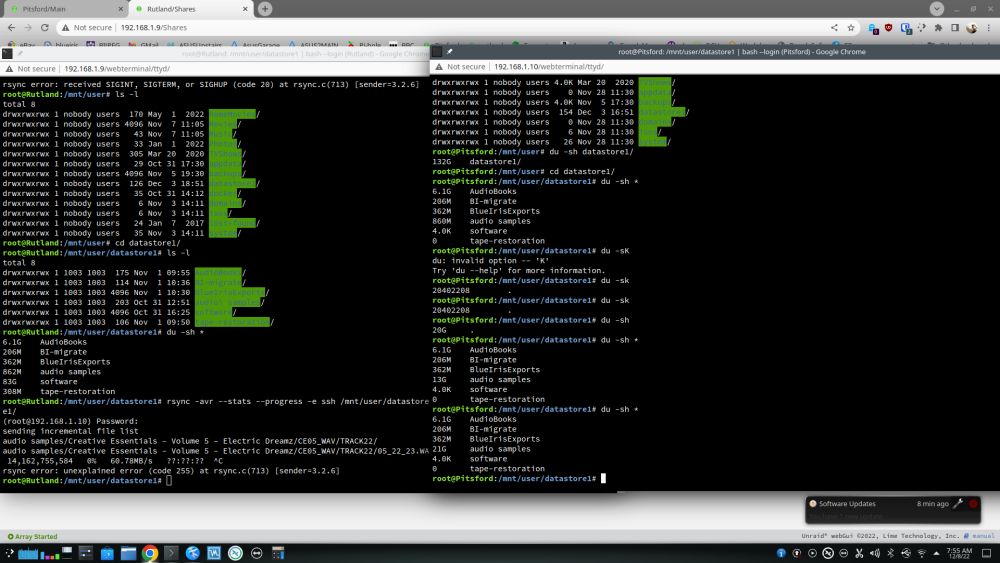
Task: Open the blue bird app taskbar icon
Action: (193, 553)
